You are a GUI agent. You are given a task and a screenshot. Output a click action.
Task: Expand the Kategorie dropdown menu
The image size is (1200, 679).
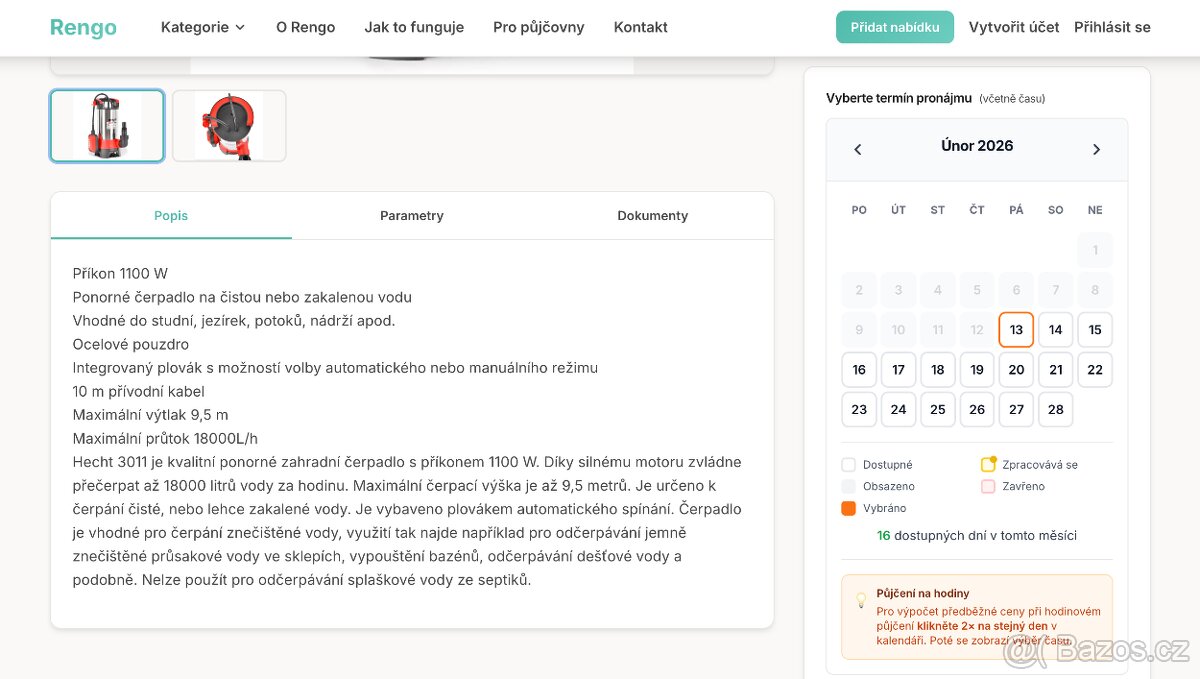[x=203, y=27]
